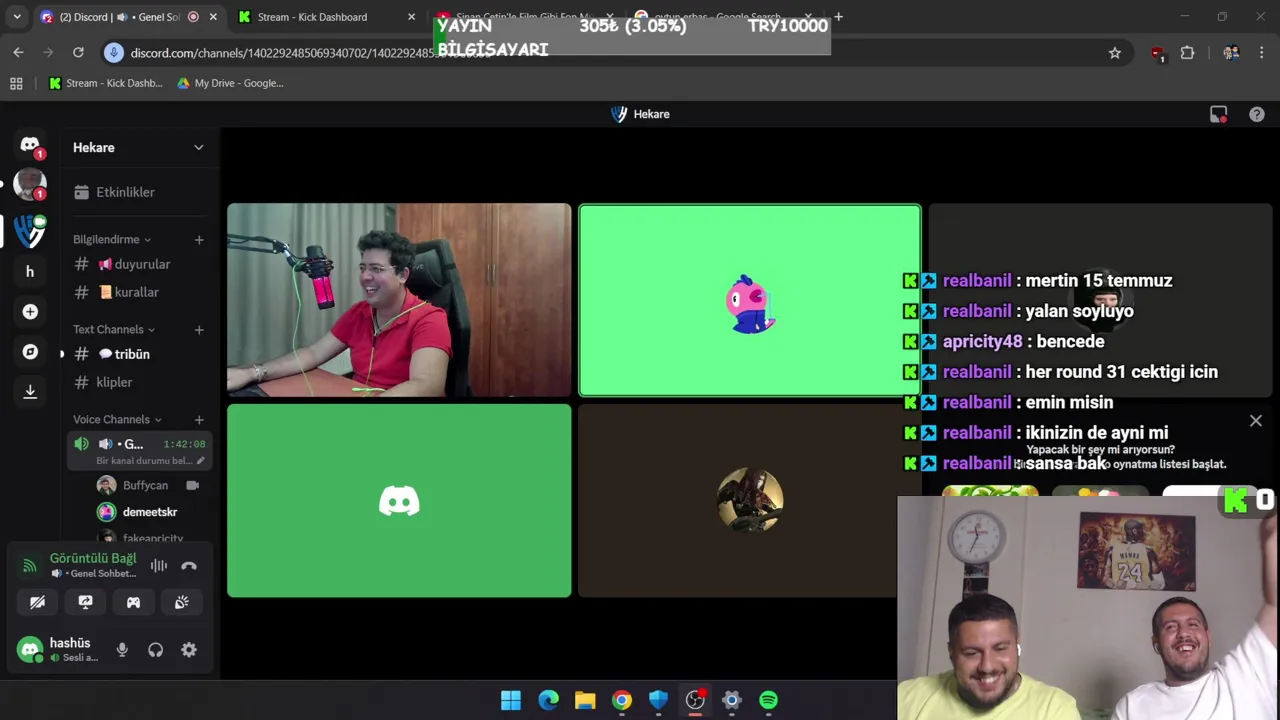The width and height of the screenshot is (1280, 720).
Task: Add channel to Text Channels category
Action: (x=199, y=329)
